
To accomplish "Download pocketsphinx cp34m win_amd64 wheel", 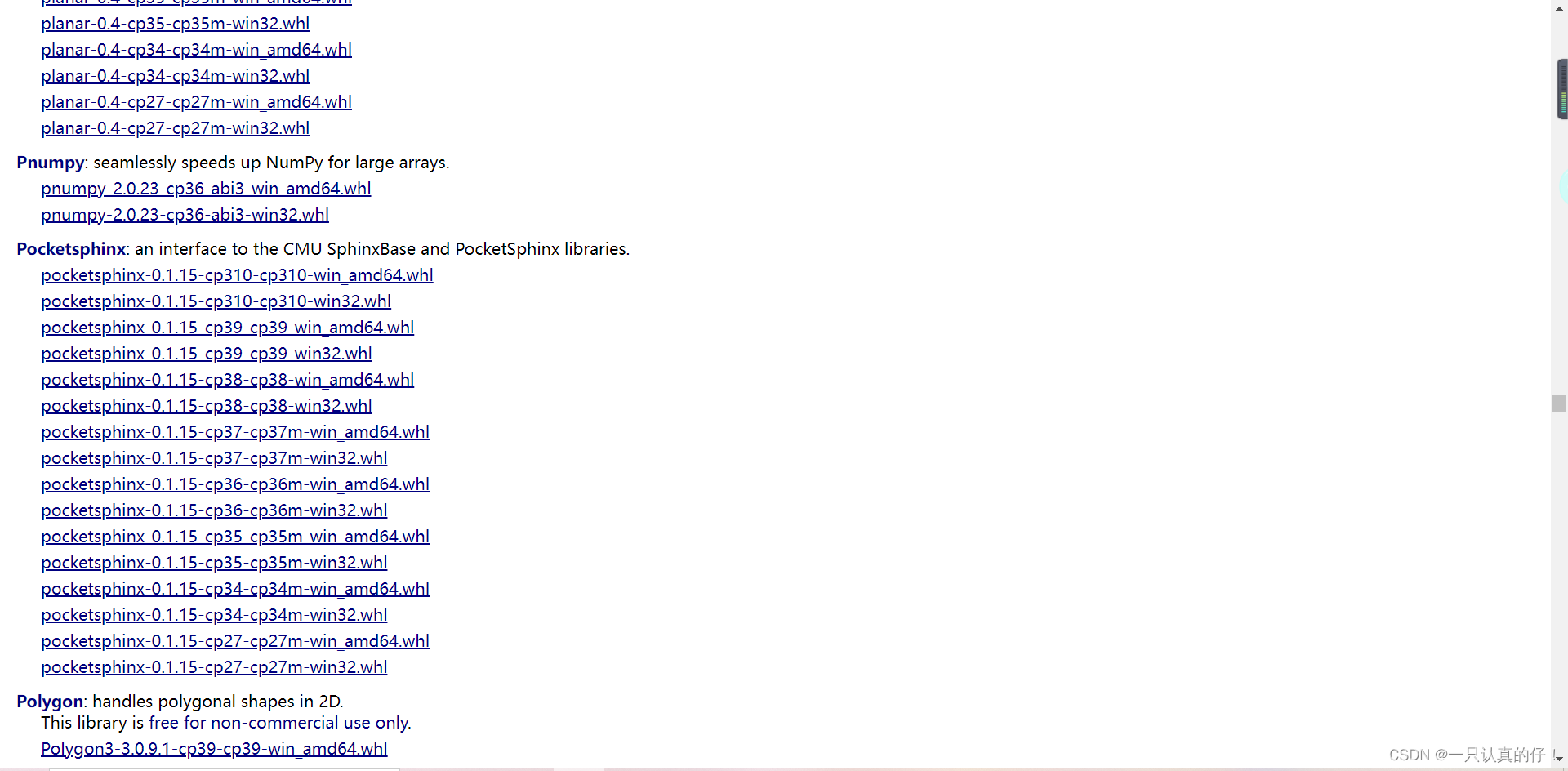I will click(x=235, y=589).
